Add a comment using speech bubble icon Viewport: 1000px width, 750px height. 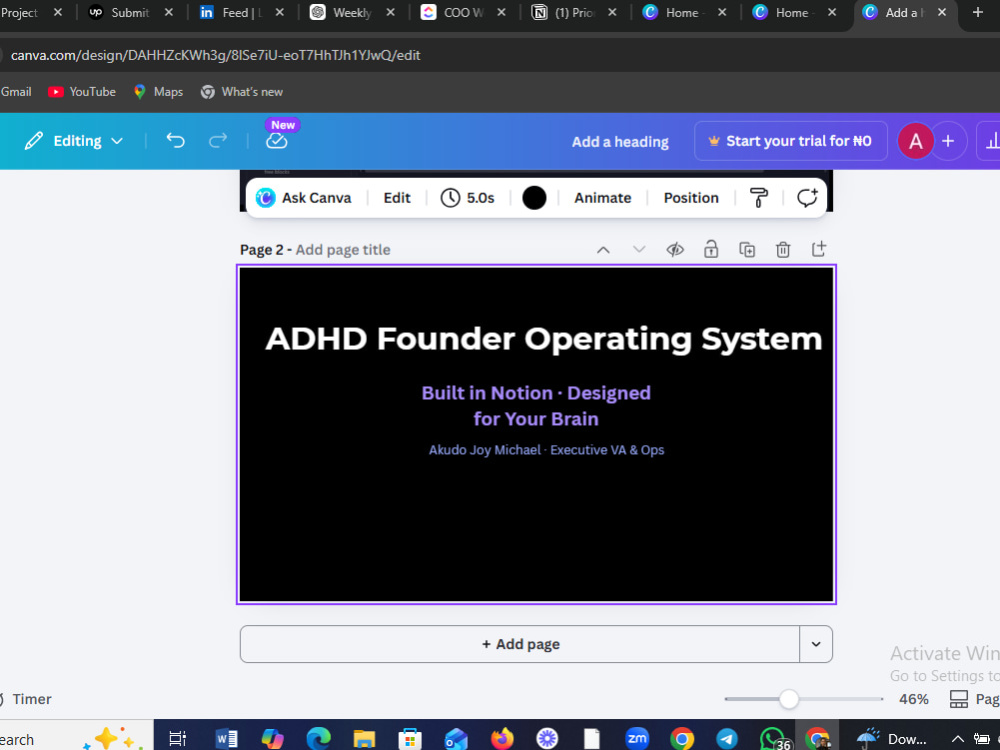(x=807, y=198)
